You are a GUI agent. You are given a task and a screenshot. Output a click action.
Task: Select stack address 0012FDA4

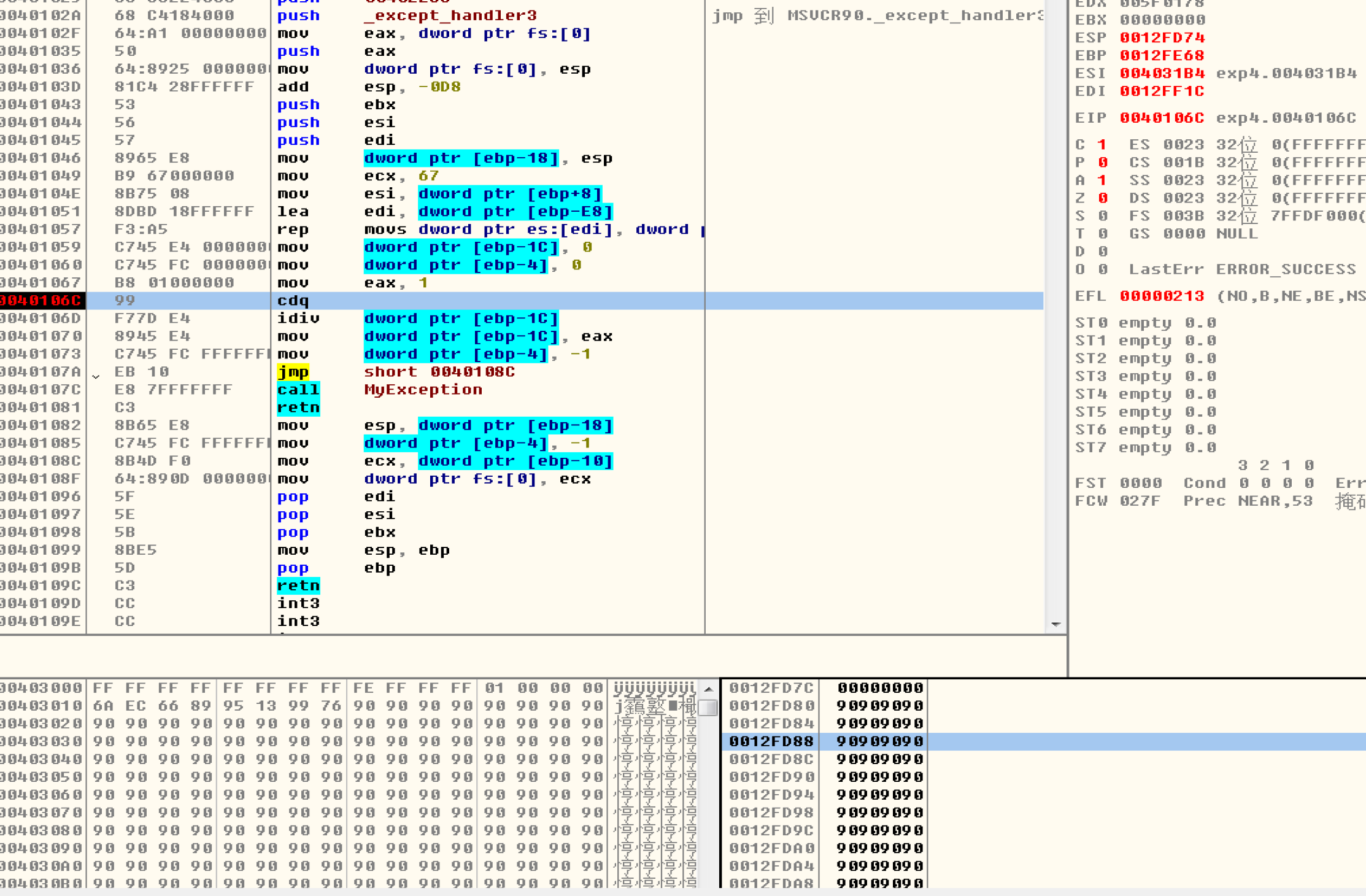[771, 866]
